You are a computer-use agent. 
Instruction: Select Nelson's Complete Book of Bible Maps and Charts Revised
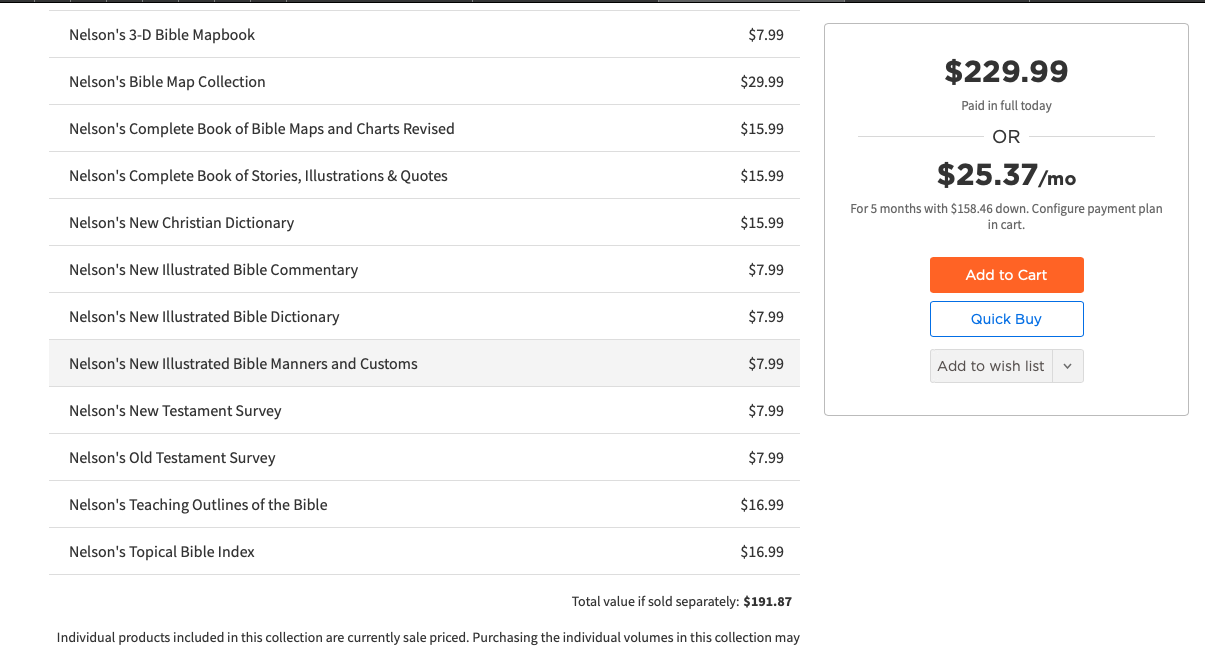coord(262,129)
